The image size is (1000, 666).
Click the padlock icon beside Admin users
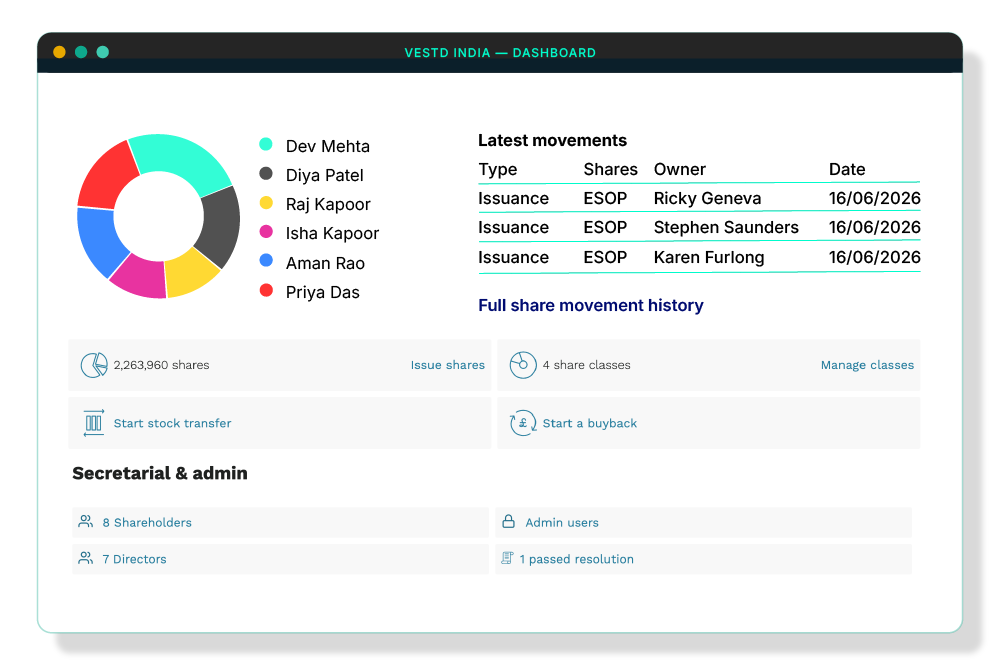(x=508, y=521)
